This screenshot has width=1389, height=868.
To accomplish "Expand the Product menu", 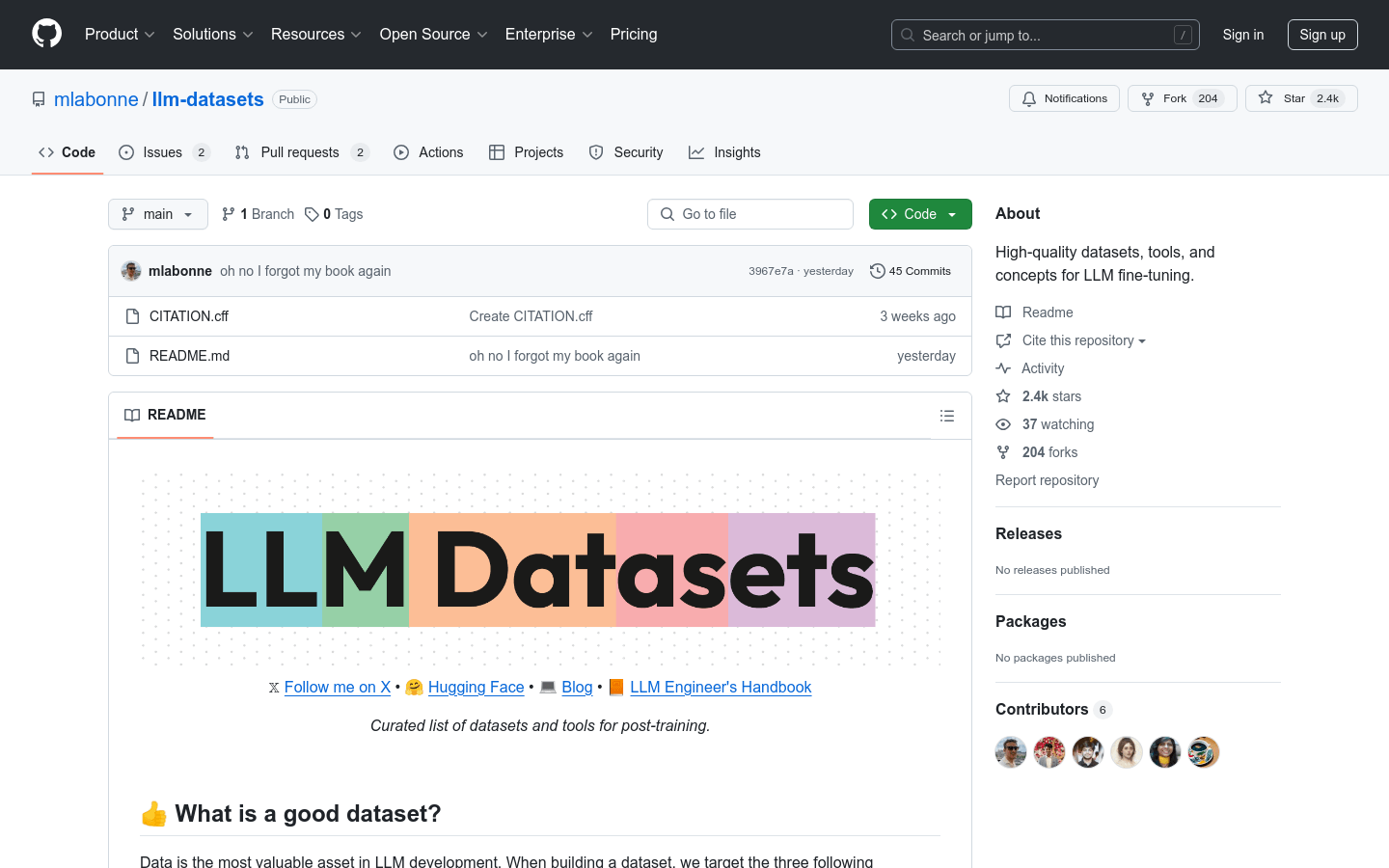I will (x=120, y=34).
